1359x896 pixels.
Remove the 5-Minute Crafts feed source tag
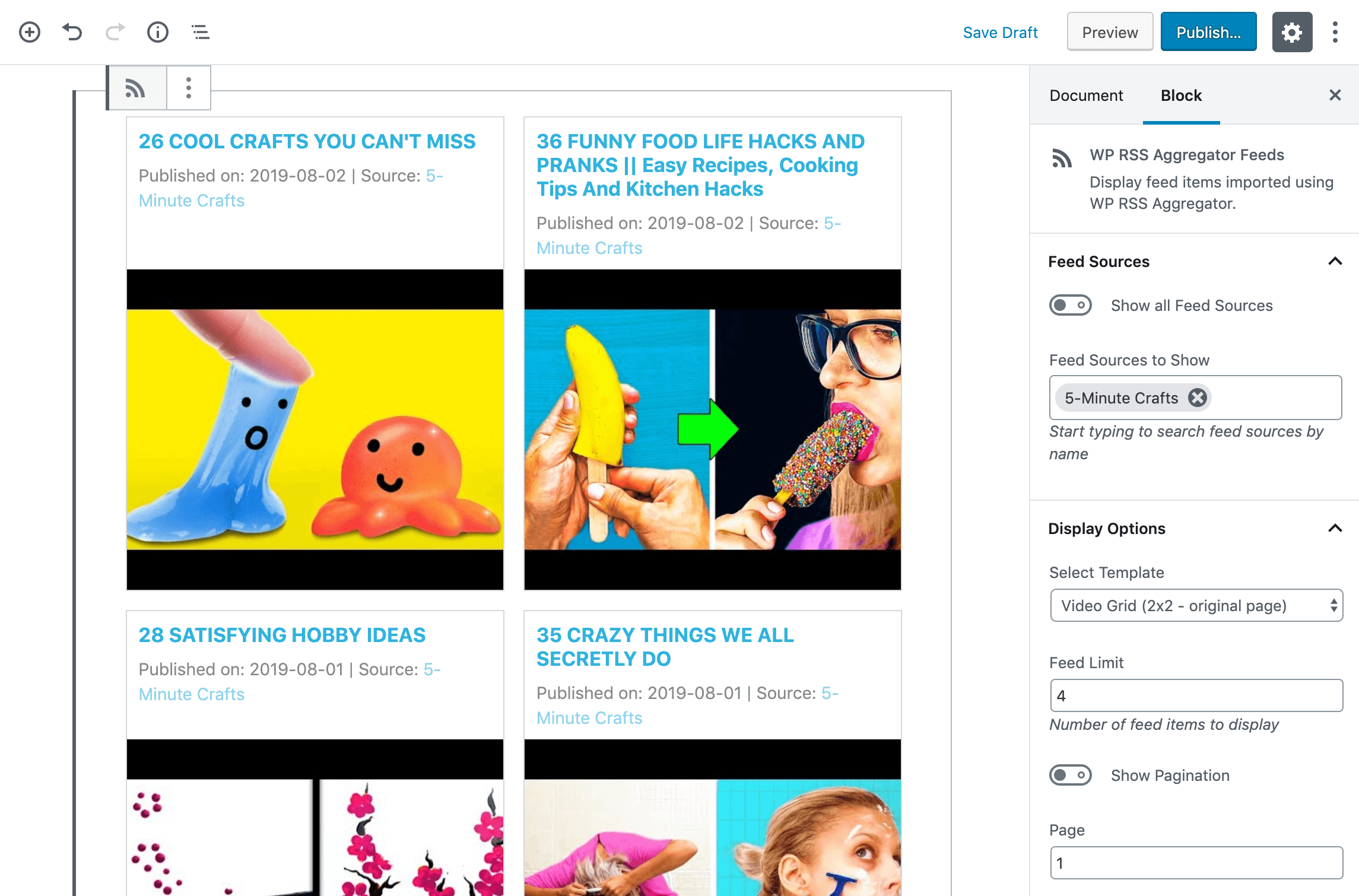pyautogui.click(x=1198, y=398)
